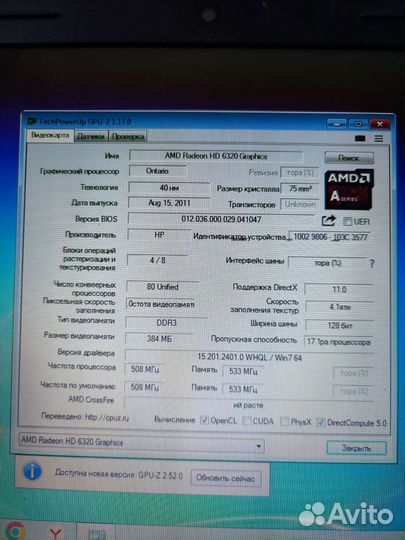Click the AMD Radeon HD 6320 Graphics name field
This screenshot has width=405, height=540.
[x=216, y=156]
